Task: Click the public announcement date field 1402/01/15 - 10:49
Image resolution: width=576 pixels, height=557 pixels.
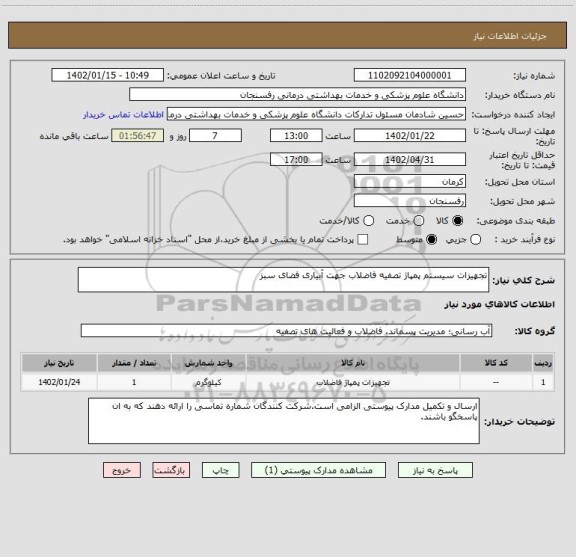Action: [x=108, y=75]
